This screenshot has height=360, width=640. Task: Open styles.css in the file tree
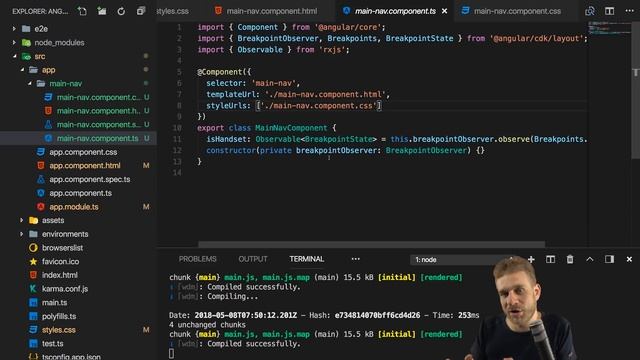click(58, 330)
